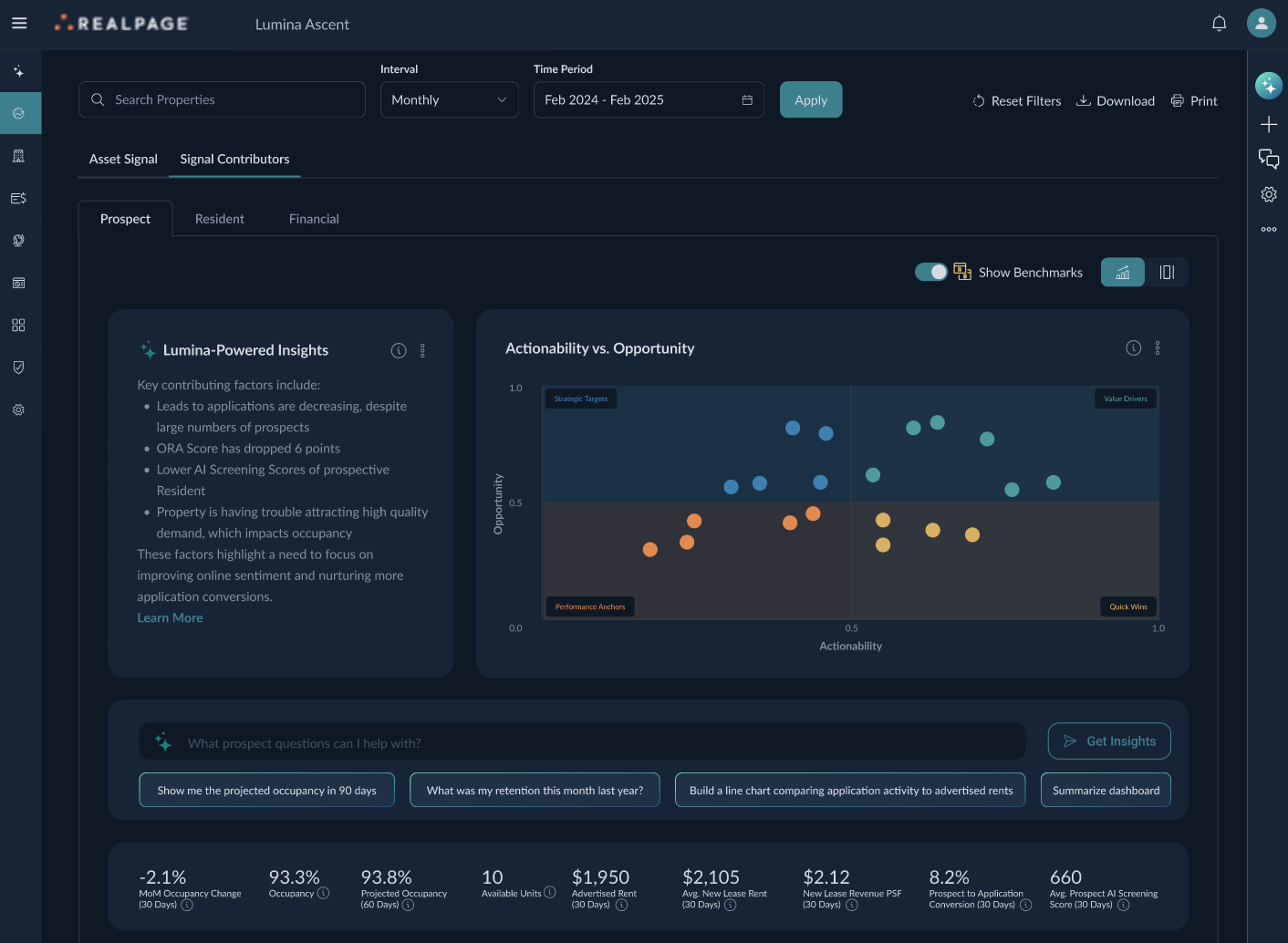The height and width of the screenshot is (943, 1288).
Task: Switch to the Financial sub-tab
Action: coord(314,219)
